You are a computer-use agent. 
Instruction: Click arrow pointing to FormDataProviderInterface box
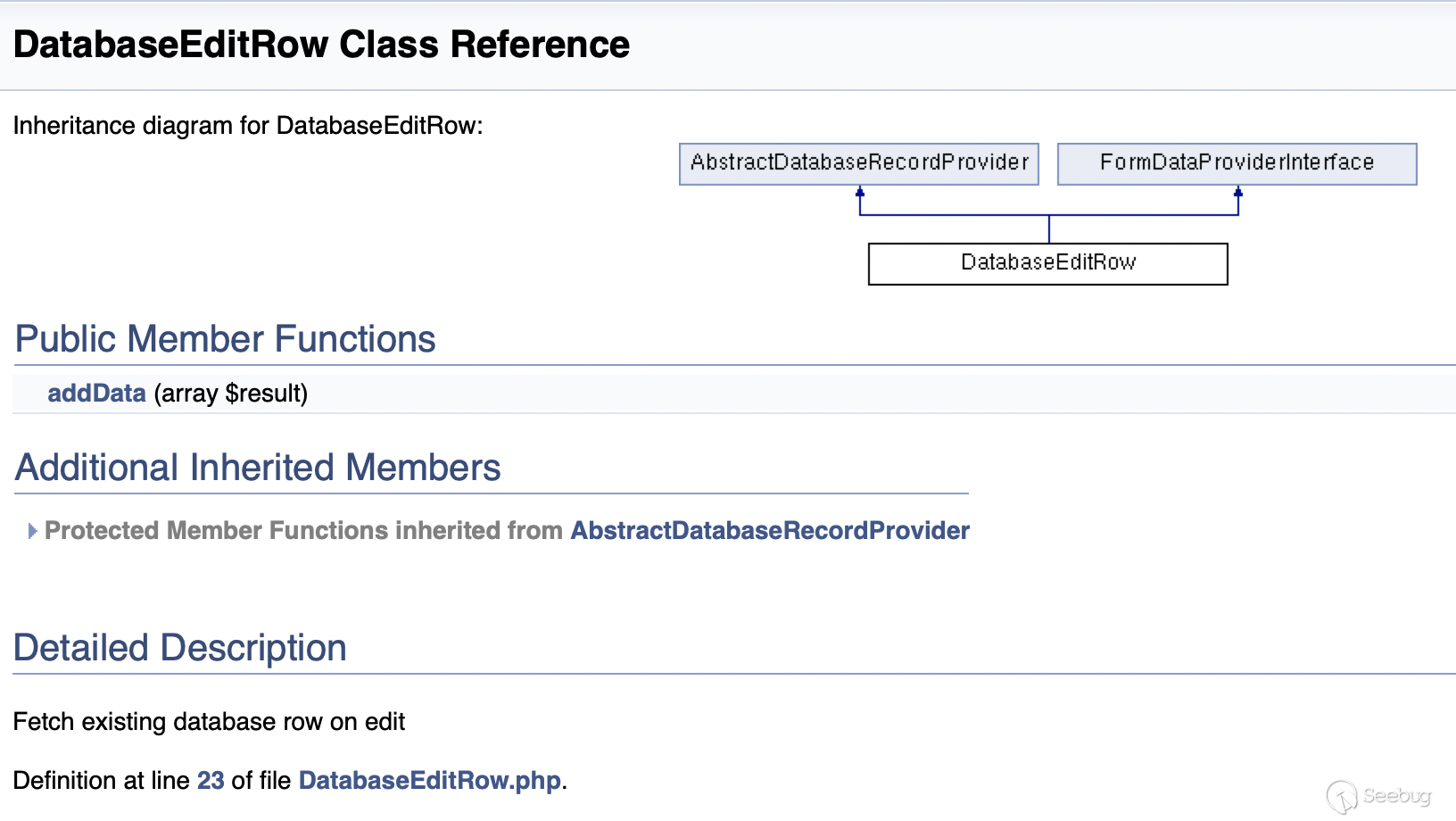[1238, 191]
